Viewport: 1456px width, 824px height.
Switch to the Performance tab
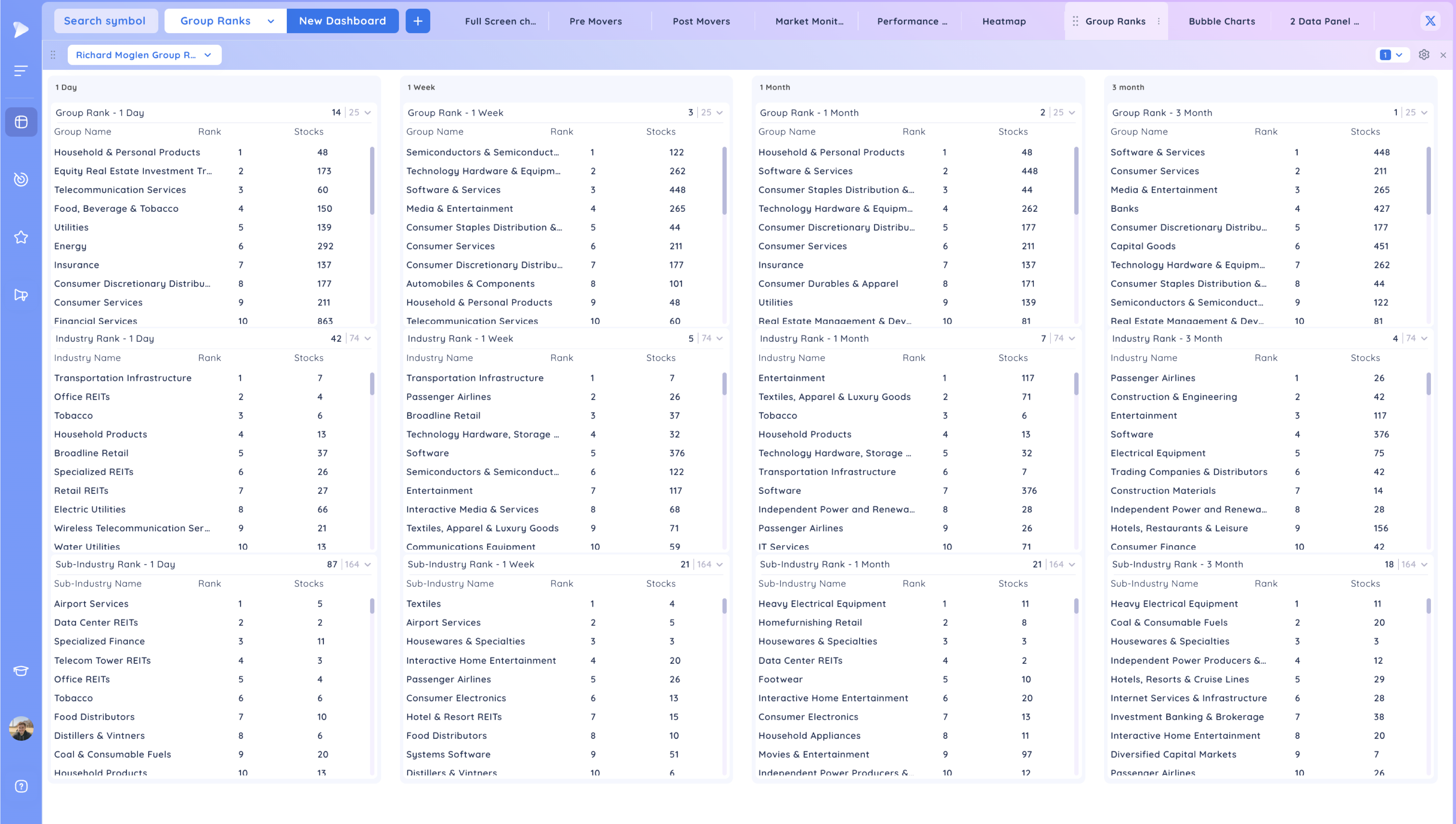[911, 21]
